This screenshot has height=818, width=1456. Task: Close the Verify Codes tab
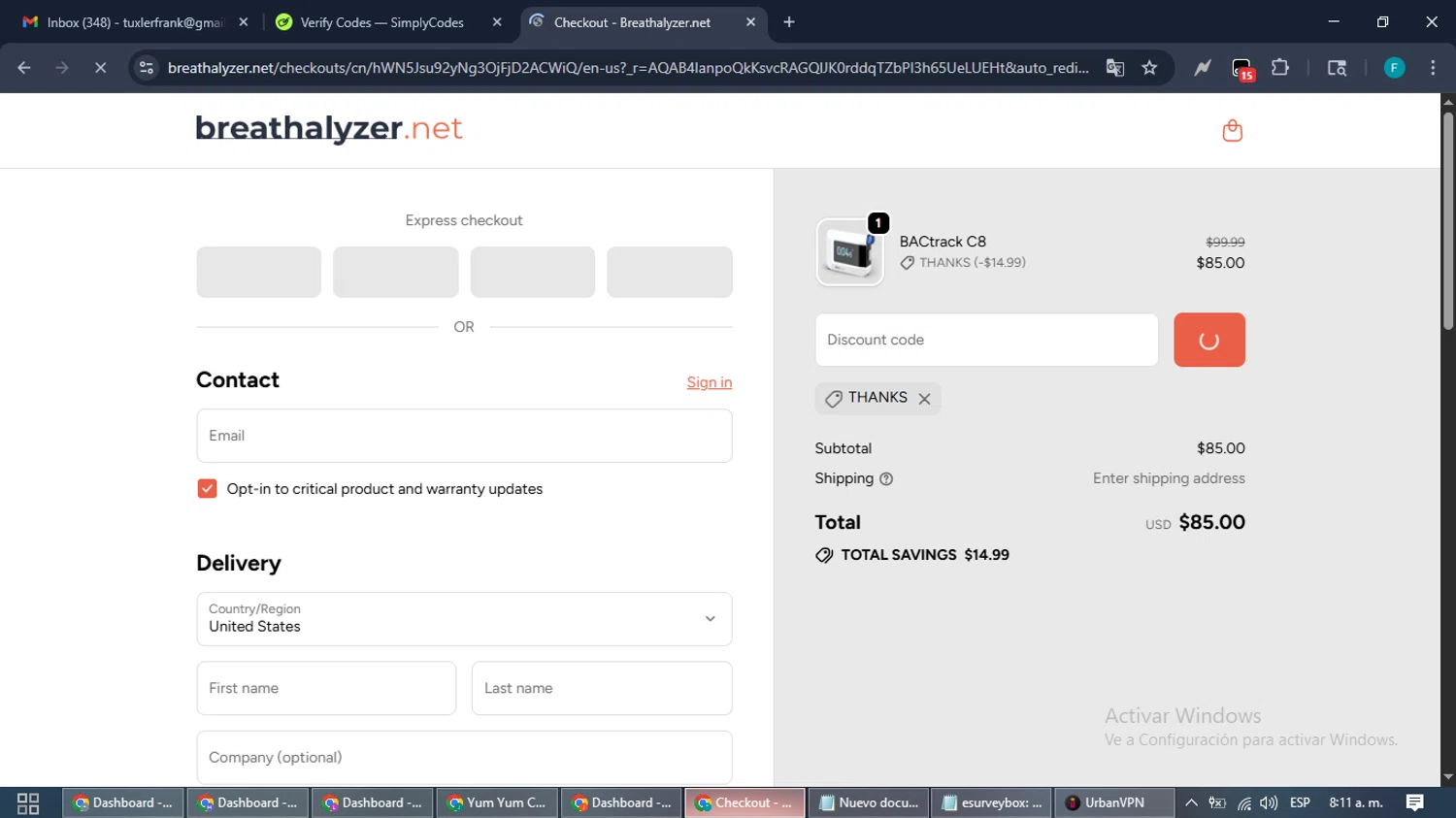pos(497,22)
